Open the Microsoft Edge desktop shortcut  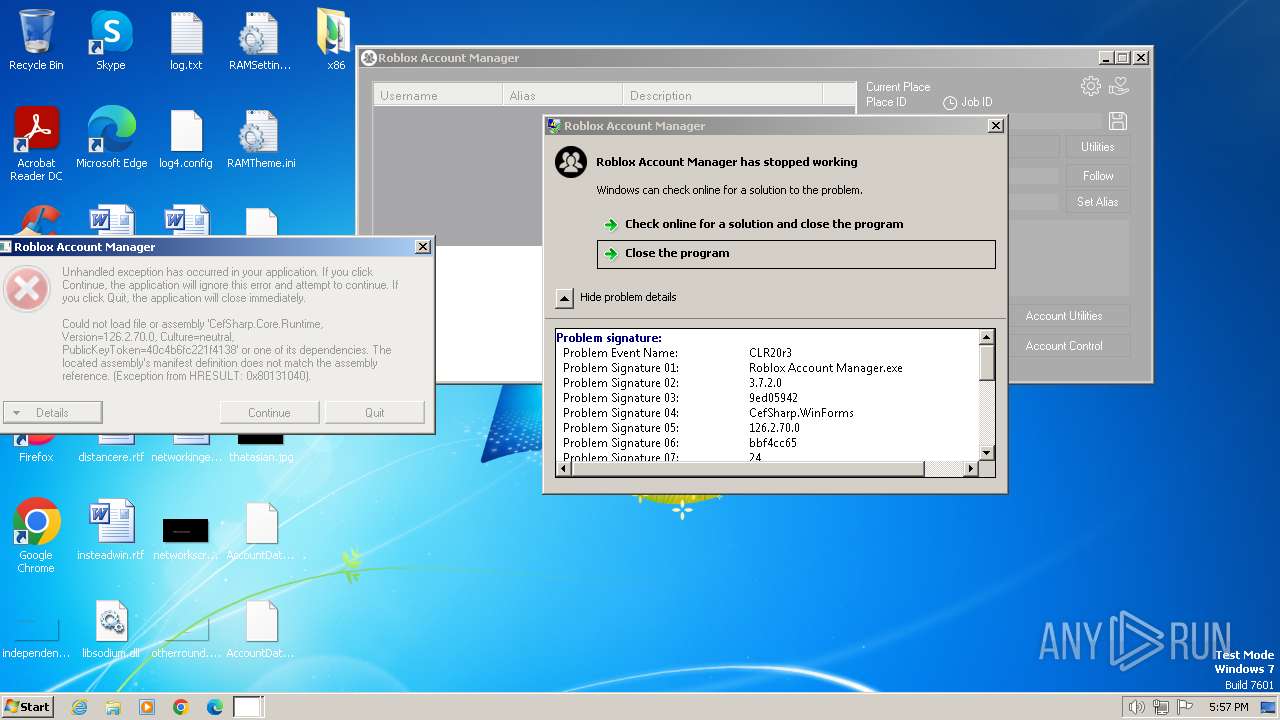(x=111, y=138)
